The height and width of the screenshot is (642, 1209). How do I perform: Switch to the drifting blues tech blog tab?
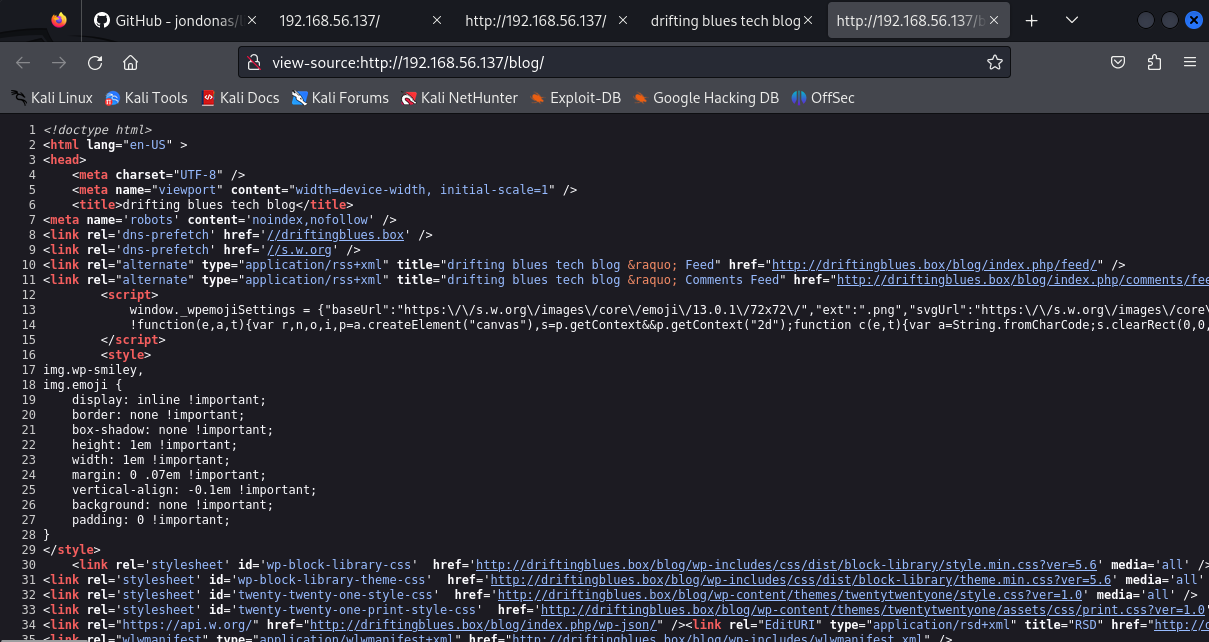pos(731,20)
